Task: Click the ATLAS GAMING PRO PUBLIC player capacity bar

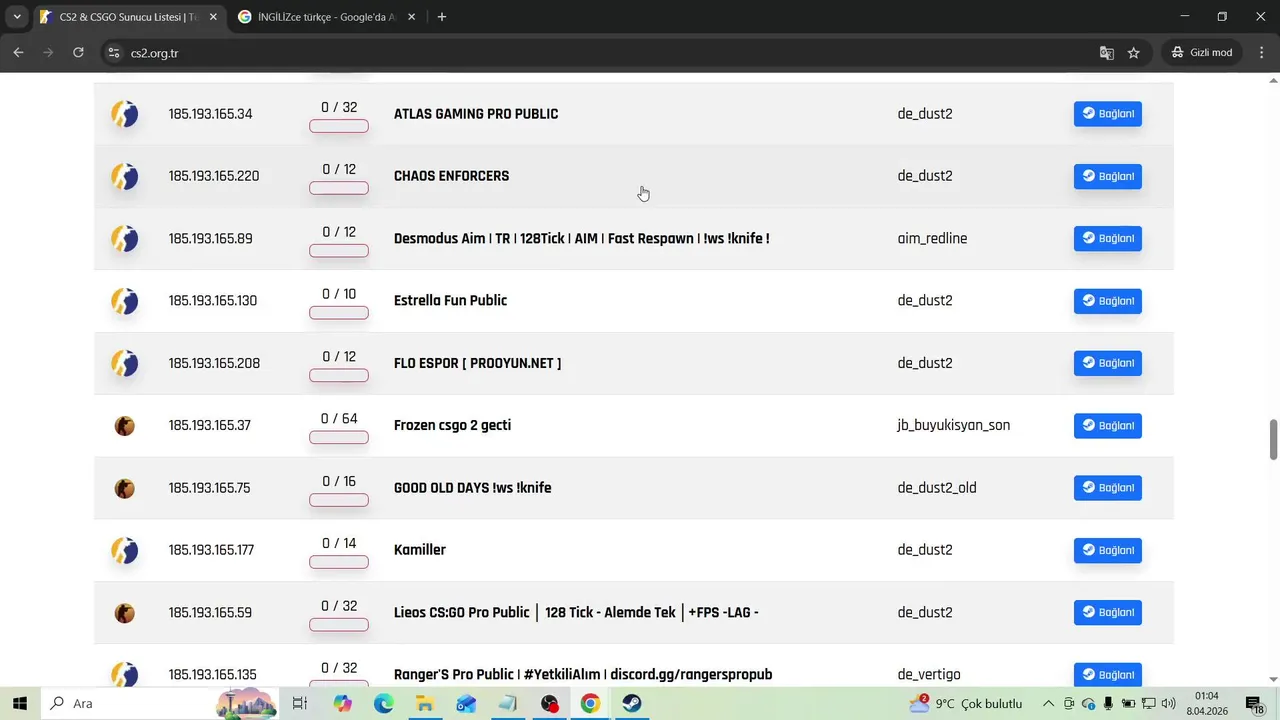Action: coord(339,126)
